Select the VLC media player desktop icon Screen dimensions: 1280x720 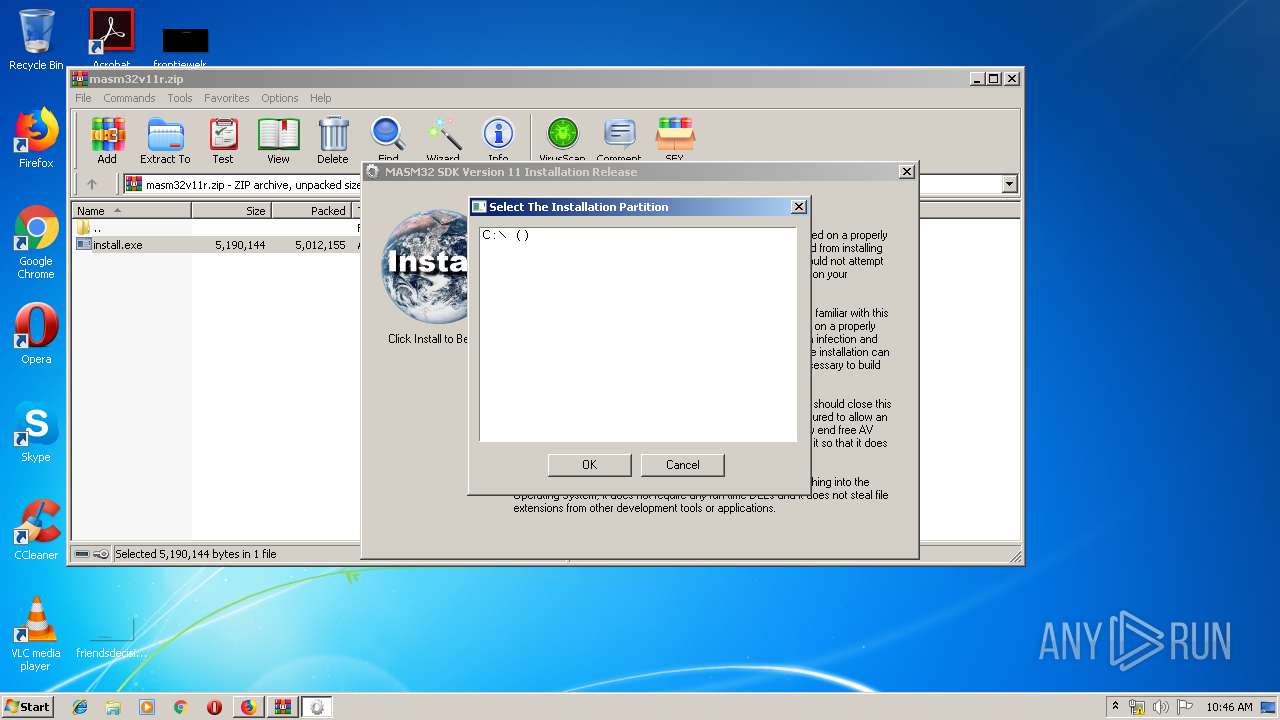pyautogui.click(x=36, y=634)
